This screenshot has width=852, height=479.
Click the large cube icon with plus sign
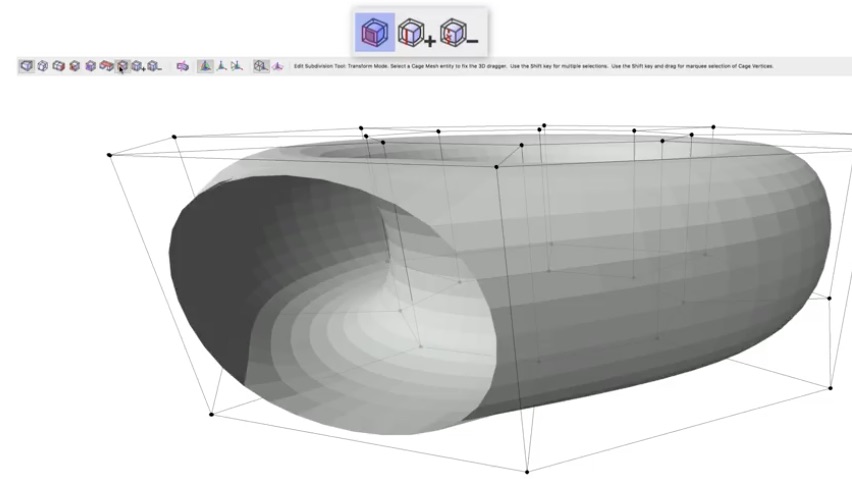[x=417, y=33]
